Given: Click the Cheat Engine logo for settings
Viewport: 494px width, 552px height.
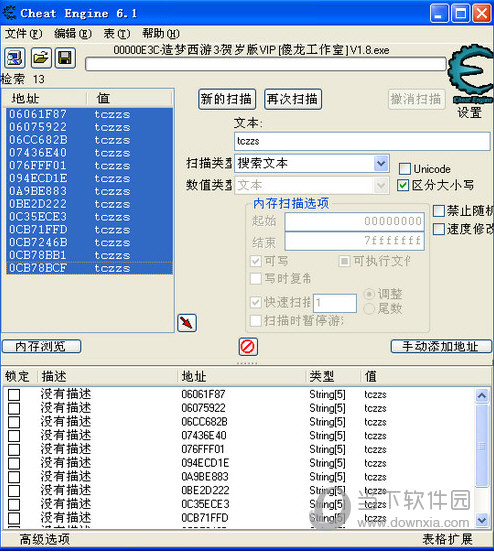Looking at the screenshot, I should pyautogui.click(x=471, y=75).
